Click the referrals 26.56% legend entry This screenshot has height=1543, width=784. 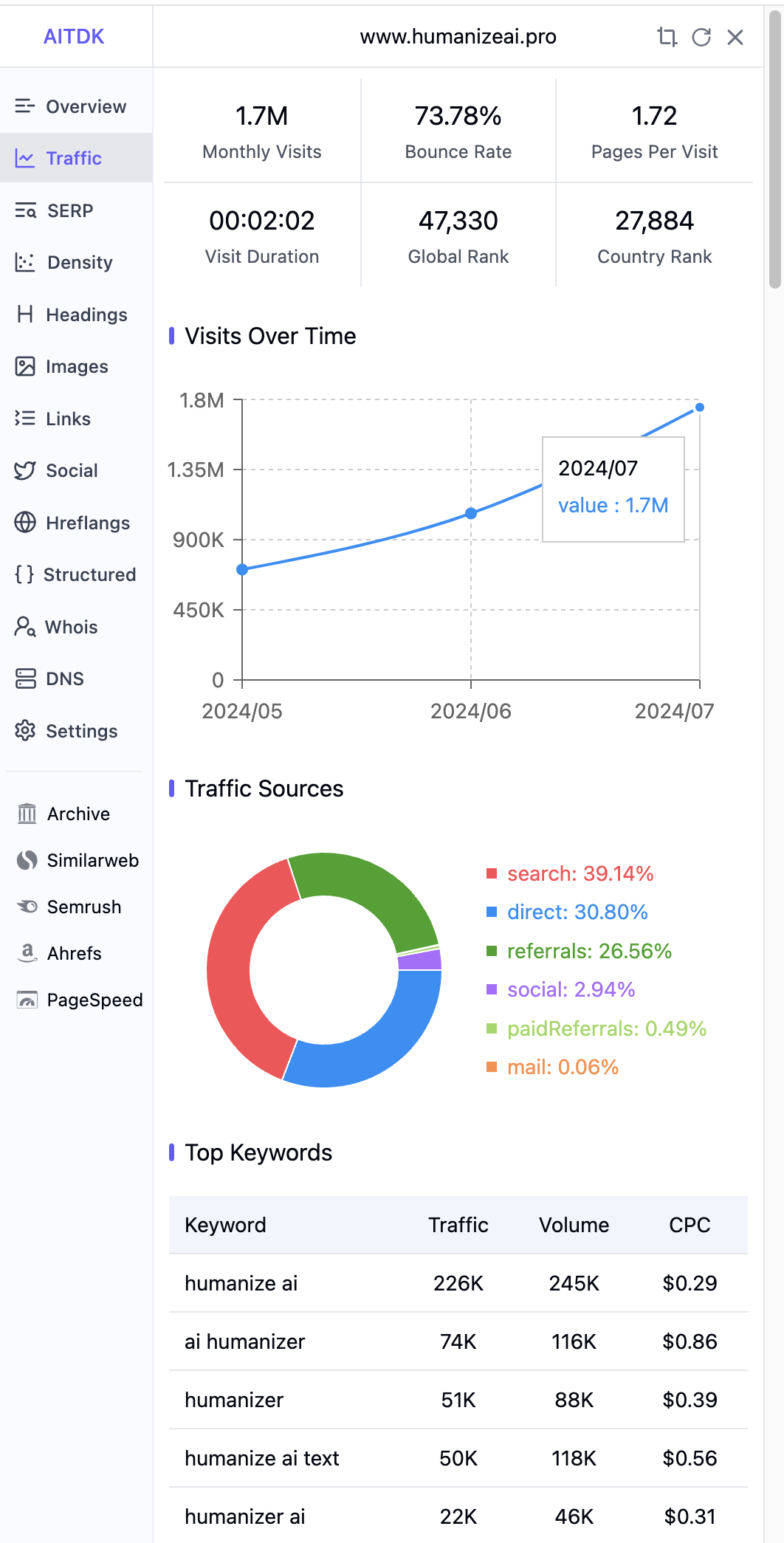coord(580,951)
